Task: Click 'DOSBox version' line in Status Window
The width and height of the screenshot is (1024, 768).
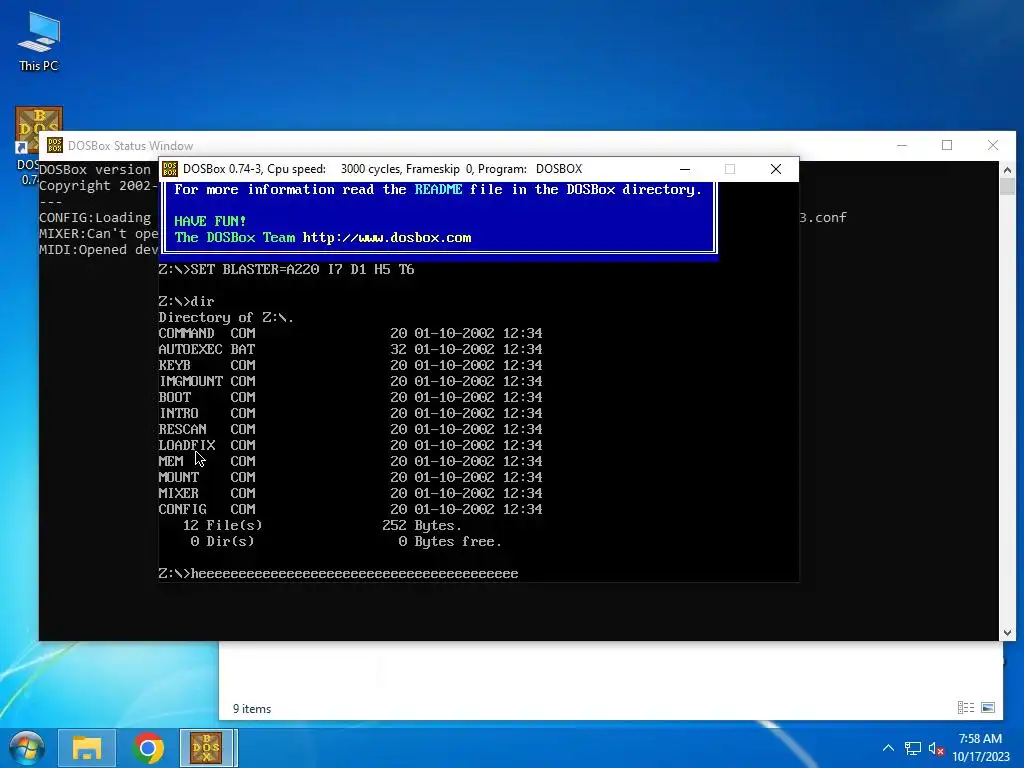Action: (x=95, y=169)
